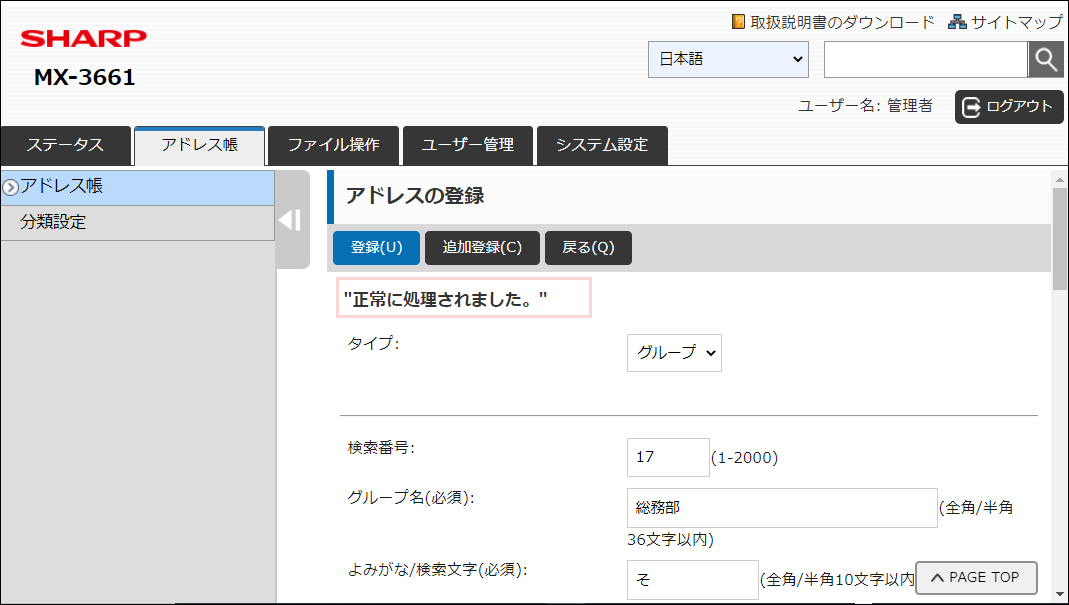Click the manual download book icon
Screen dimensions: 1069x605
coord(738,22)
